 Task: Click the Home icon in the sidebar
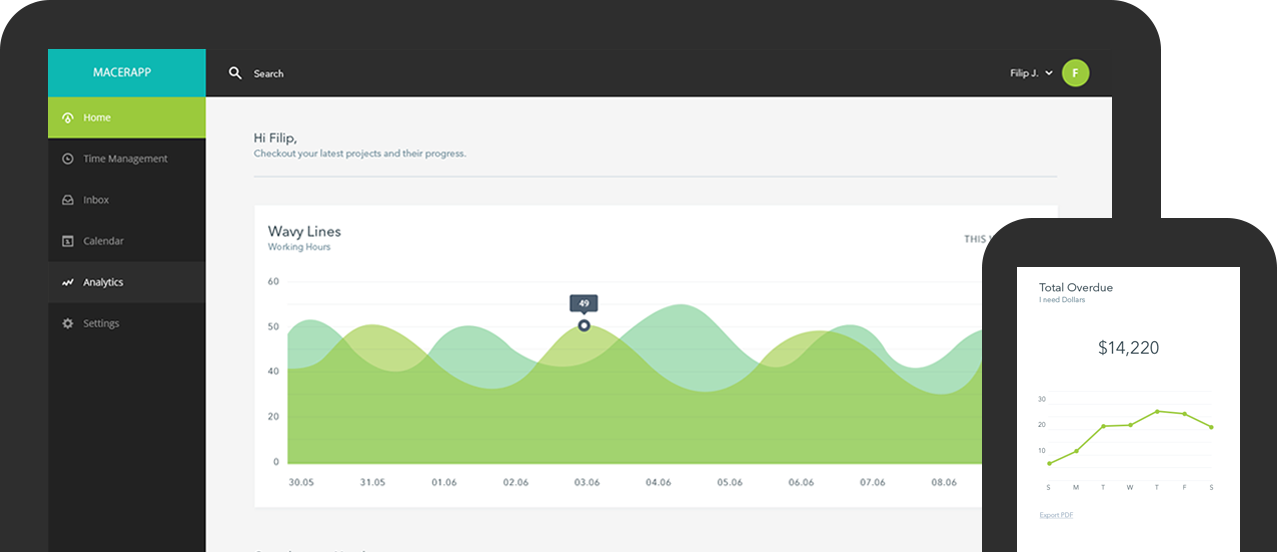click(68, 118)
